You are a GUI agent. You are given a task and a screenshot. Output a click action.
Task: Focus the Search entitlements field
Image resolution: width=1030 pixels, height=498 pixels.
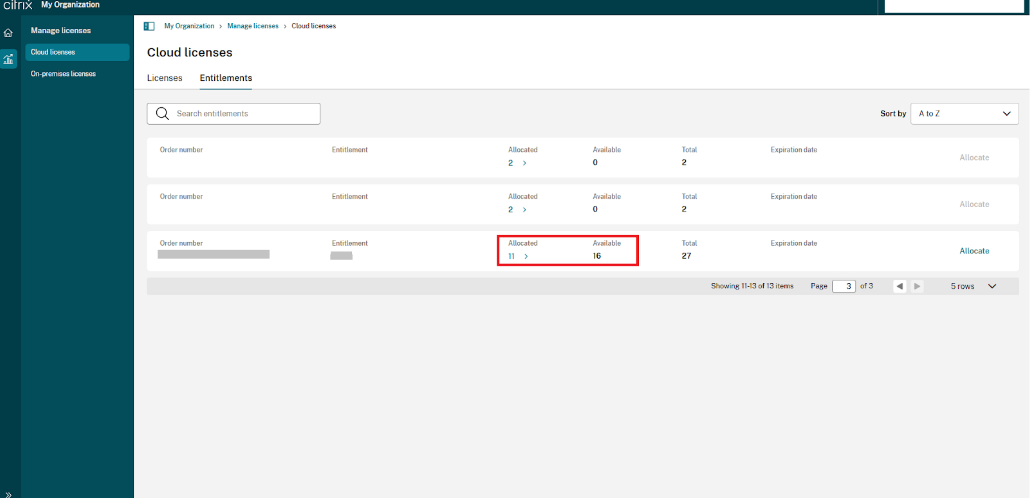point(234,114)
